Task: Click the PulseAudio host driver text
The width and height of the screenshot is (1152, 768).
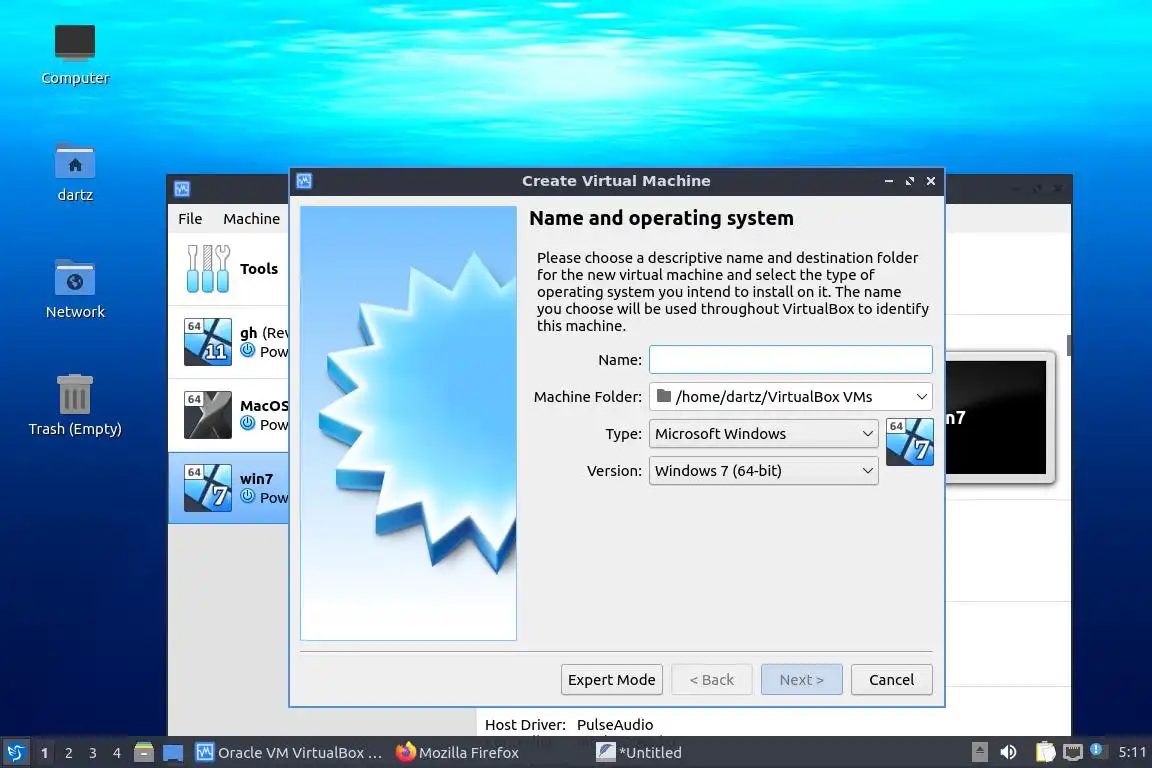Action: coord(615,725)
